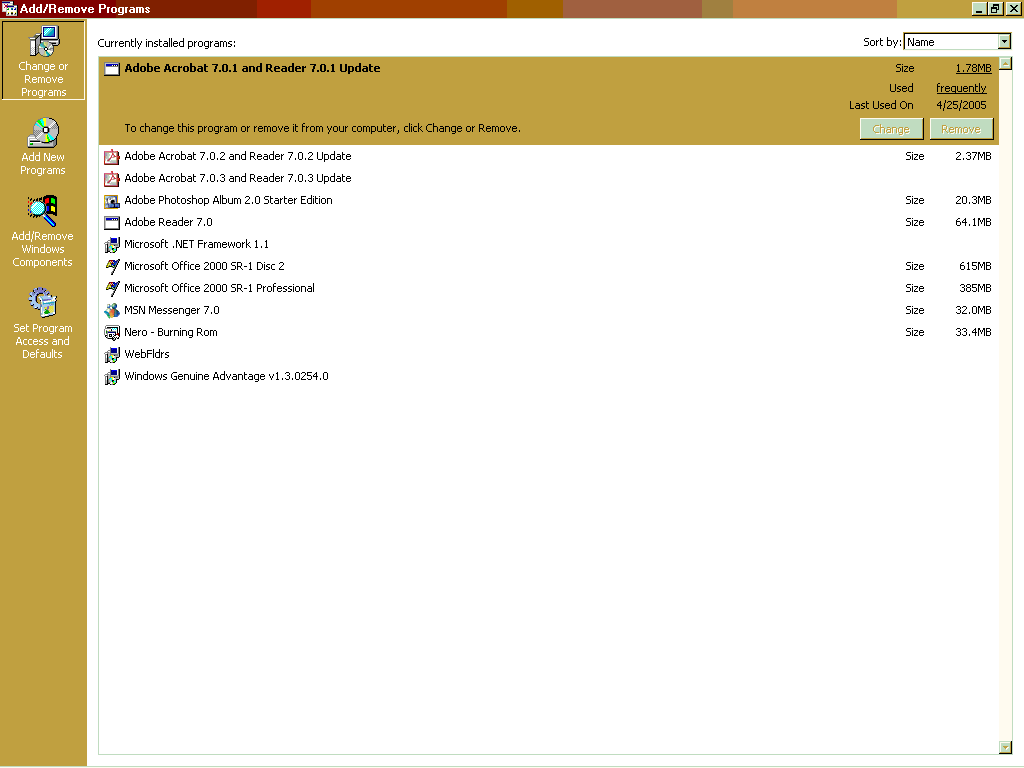Click the MSN Messenger 7.0 icon
The image size is (1024, 768).
112,311
